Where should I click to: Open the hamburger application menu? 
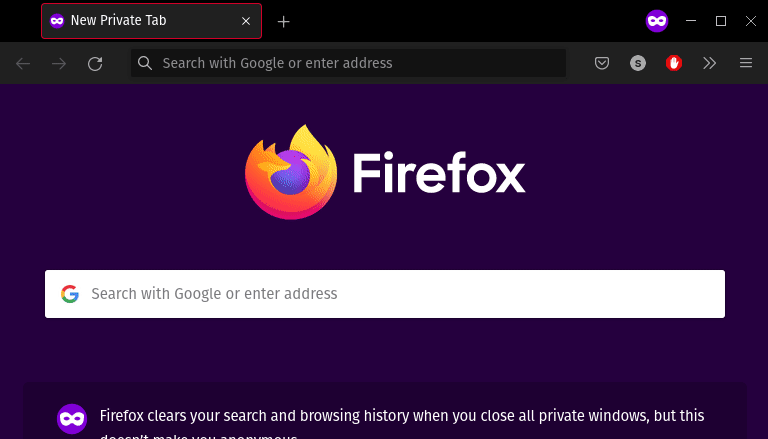pyautogui.click(x=745, y=63)
